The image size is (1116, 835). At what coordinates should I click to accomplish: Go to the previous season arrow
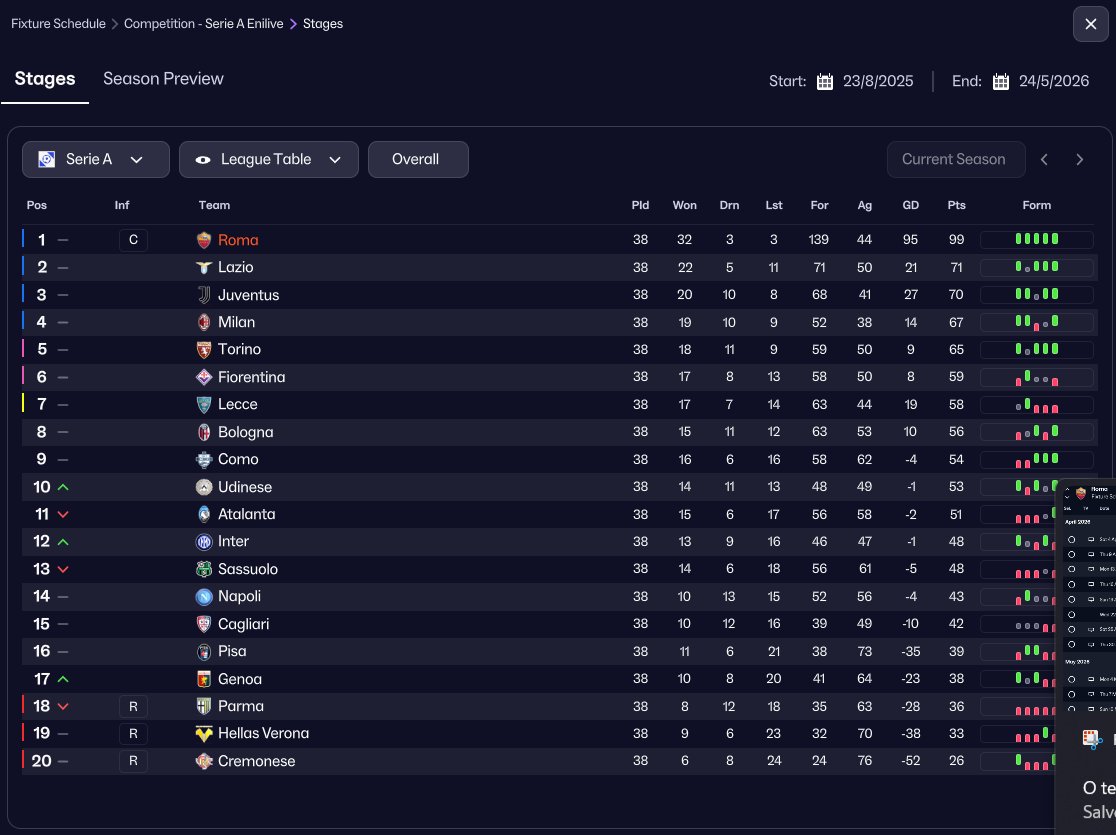point(1044,159)
